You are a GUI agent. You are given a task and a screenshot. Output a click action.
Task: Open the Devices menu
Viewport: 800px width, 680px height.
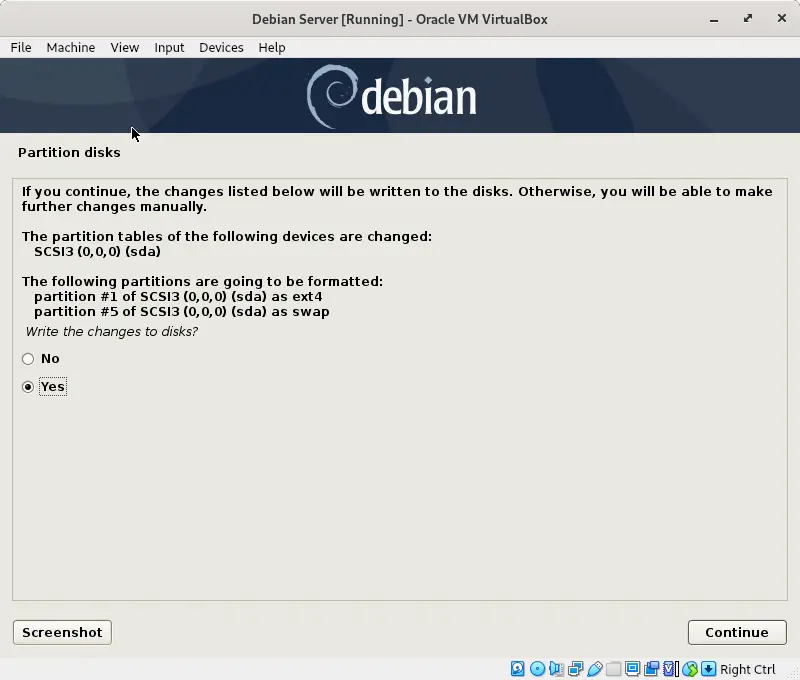tap(221, 47)
